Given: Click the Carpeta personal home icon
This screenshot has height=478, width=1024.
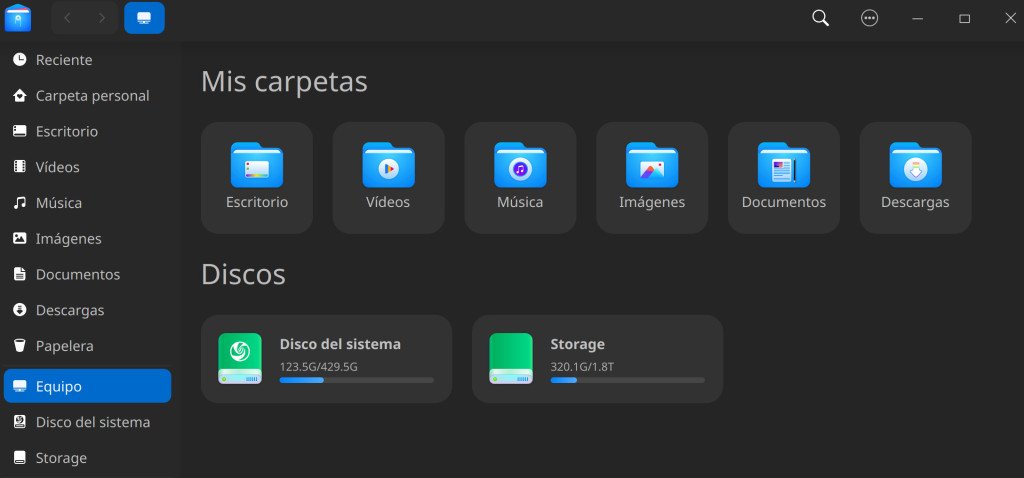Looking at the screenshot, I should (20, 95).
